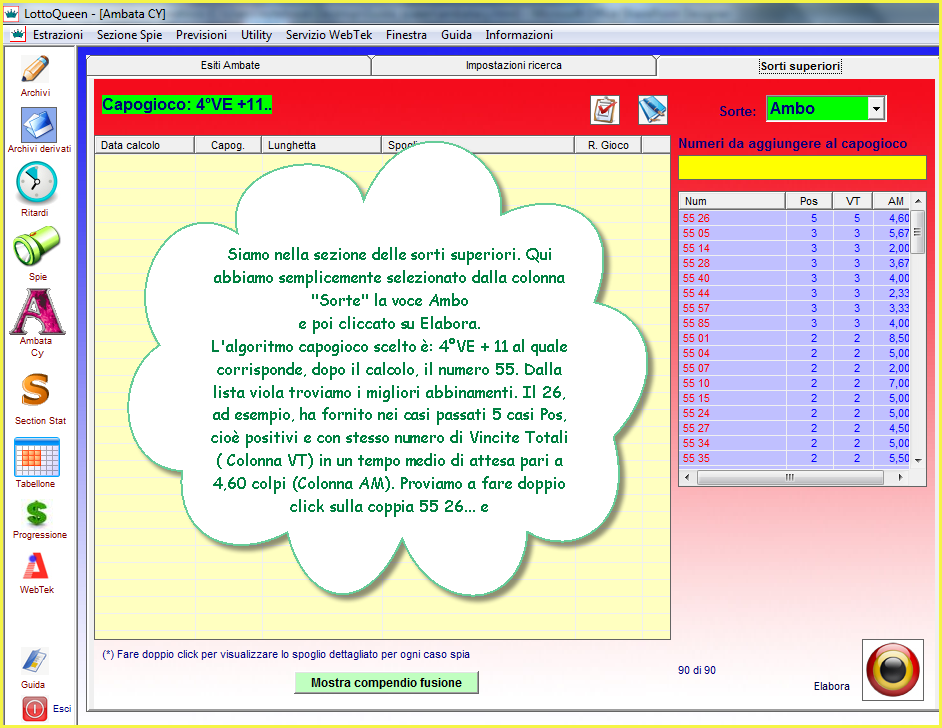Click the horizontal scrollbar right arrow
Image resolution: width=942 pixels, height=728 pixels.
tap(901, 477)
